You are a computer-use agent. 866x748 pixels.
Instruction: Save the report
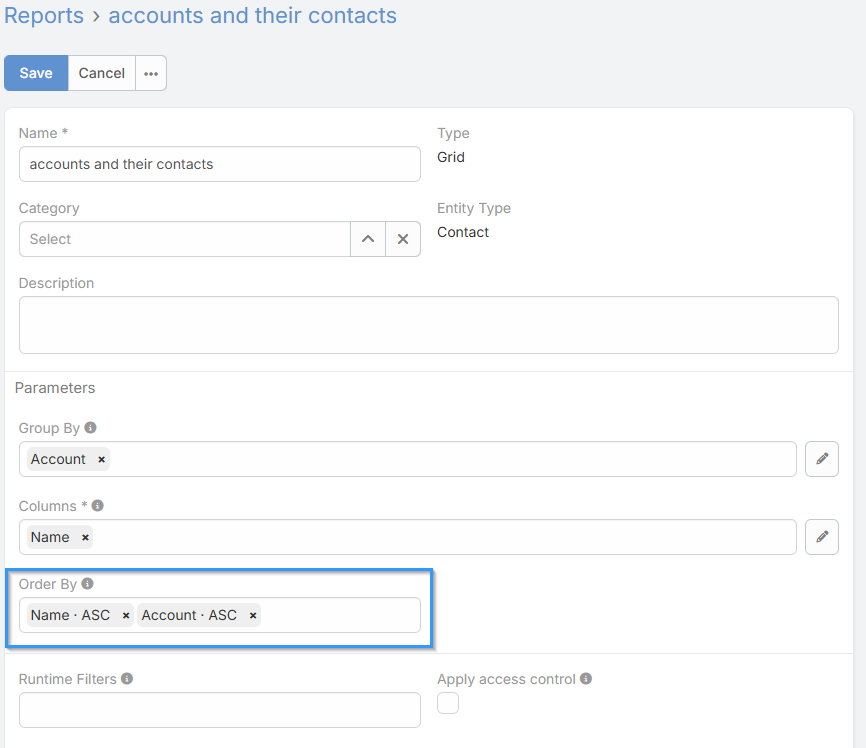(36, 73)
